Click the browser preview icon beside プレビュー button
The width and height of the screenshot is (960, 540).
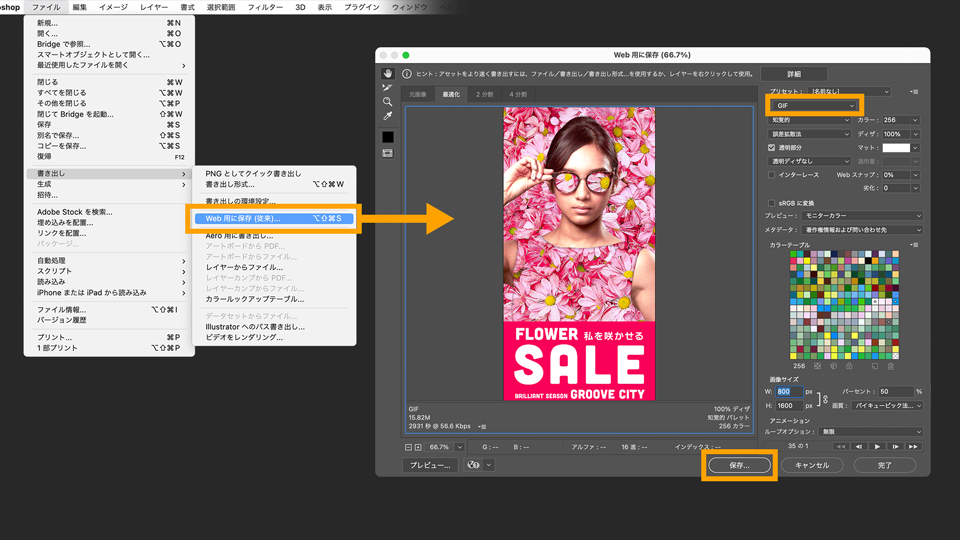click(x=473, y=465)
